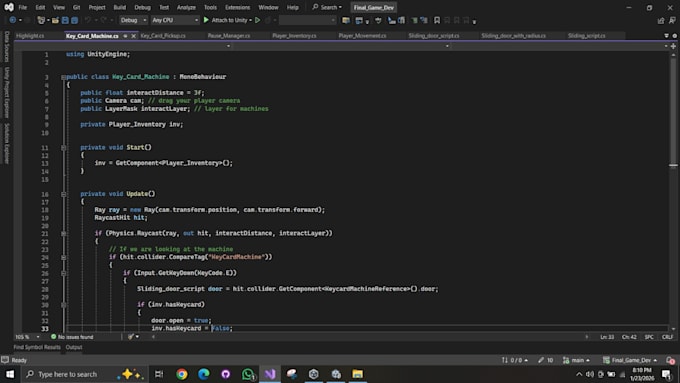Switch to the Key_Card_Pickup.cs tab
The height and width of the screenshot is (383, 680).
(x=163, y=36)
